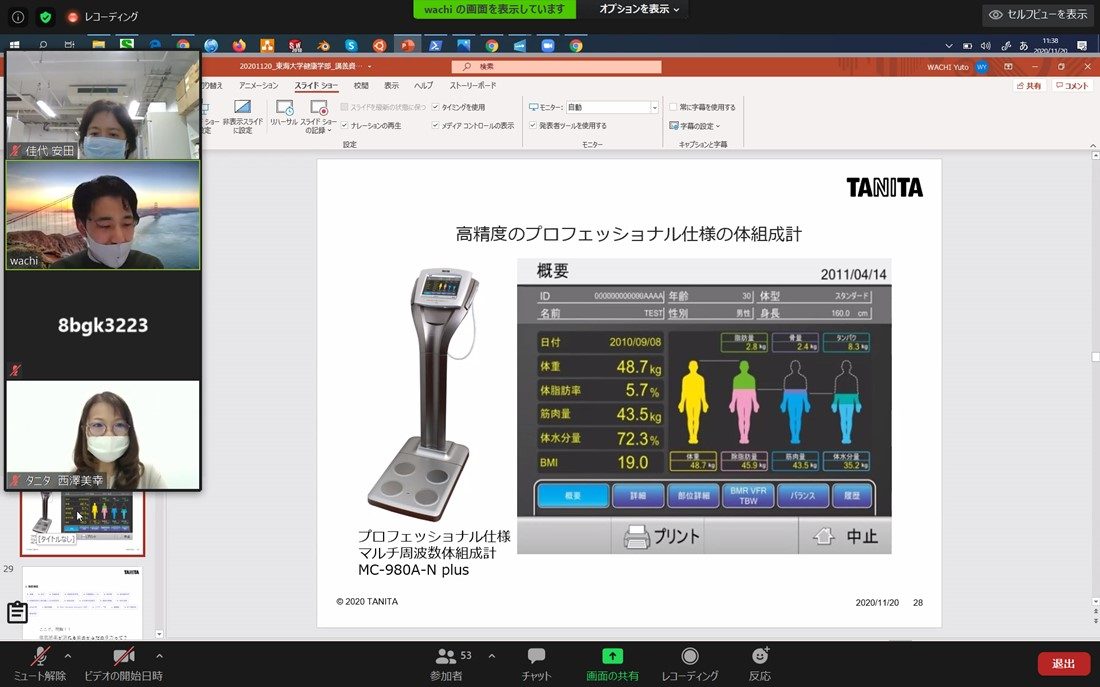Open the Windows Start menu in shared screen

coord(14,46)
